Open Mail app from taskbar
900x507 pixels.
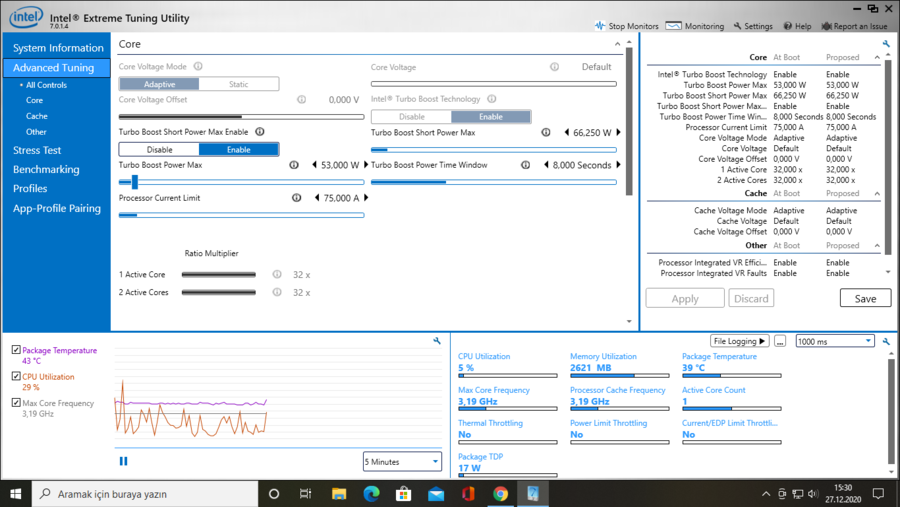(436, 494)
